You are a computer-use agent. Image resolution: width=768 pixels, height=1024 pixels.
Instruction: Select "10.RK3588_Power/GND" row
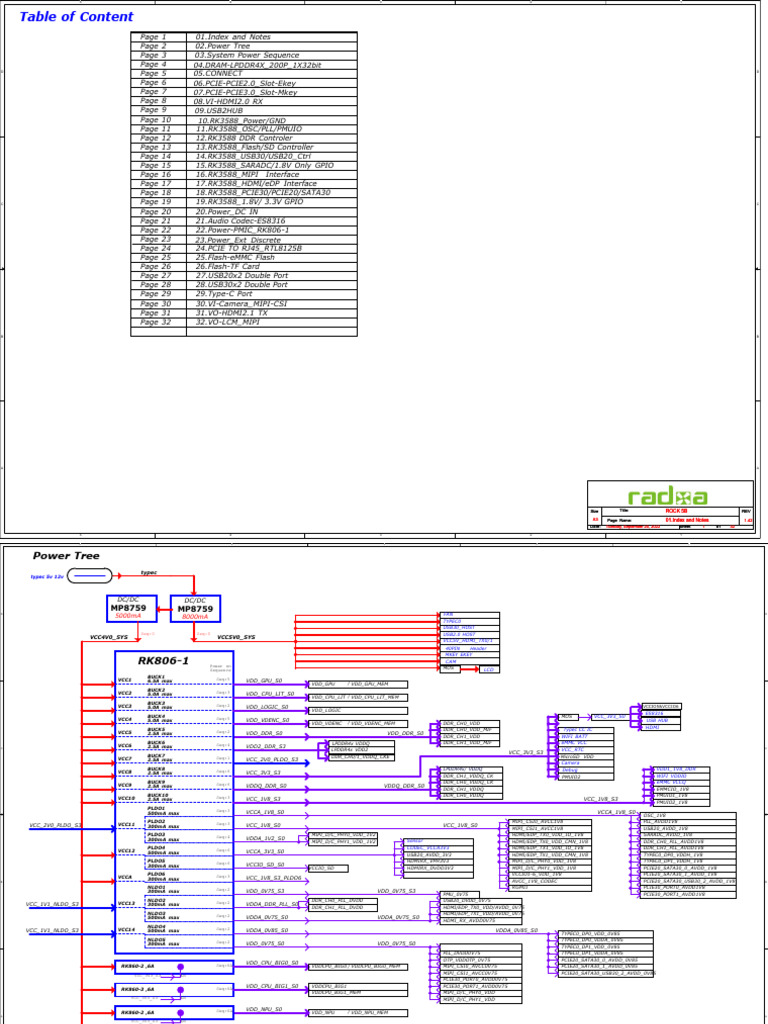click(x=244, y=121)
